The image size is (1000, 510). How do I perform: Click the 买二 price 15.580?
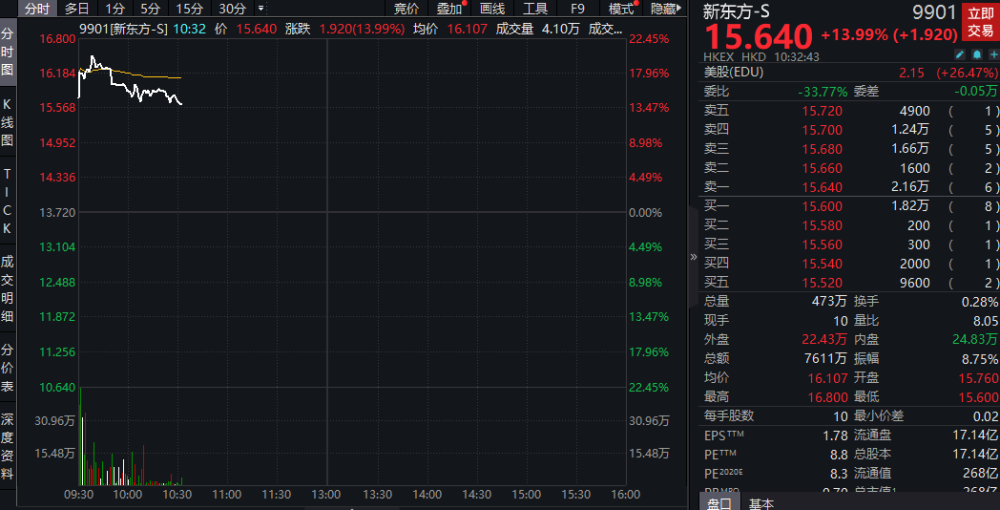822,226
